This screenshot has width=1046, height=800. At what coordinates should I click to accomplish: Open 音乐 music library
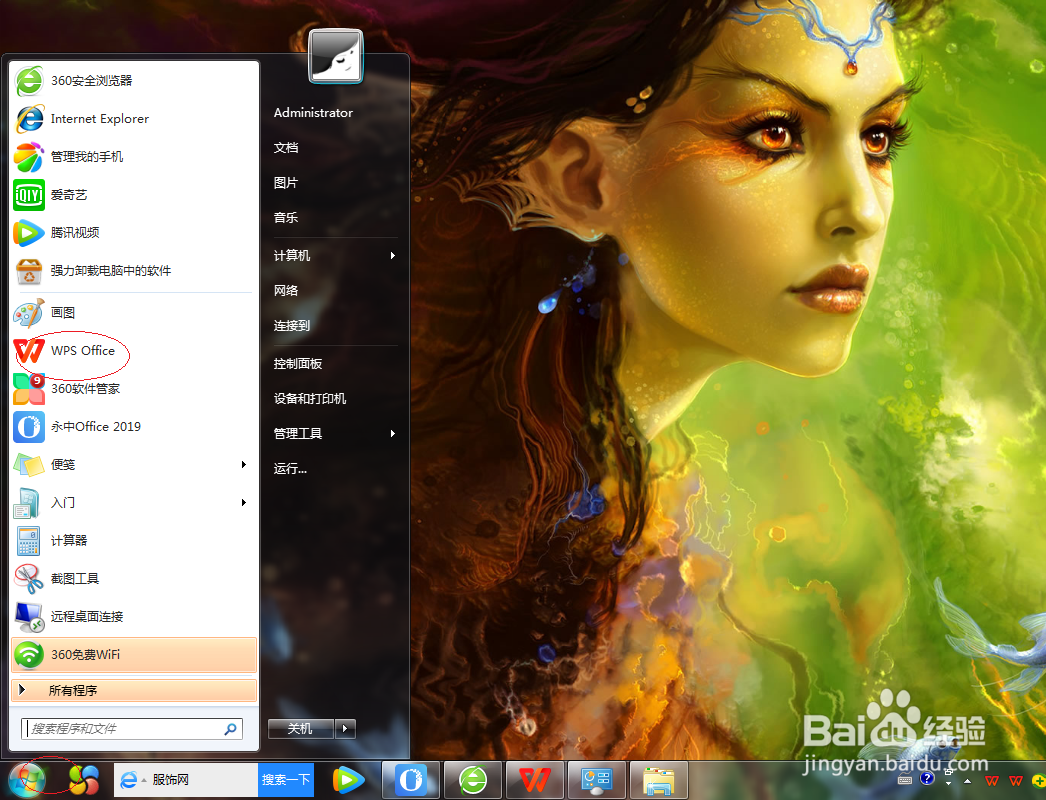pyautogui.click(x=286, y=218)
